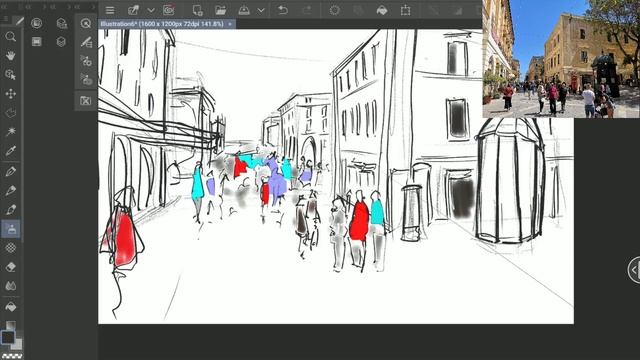Viewport: 640px width, 360px height.
Task: Click the Clip Studio launch icon
Action: [133, 10]
